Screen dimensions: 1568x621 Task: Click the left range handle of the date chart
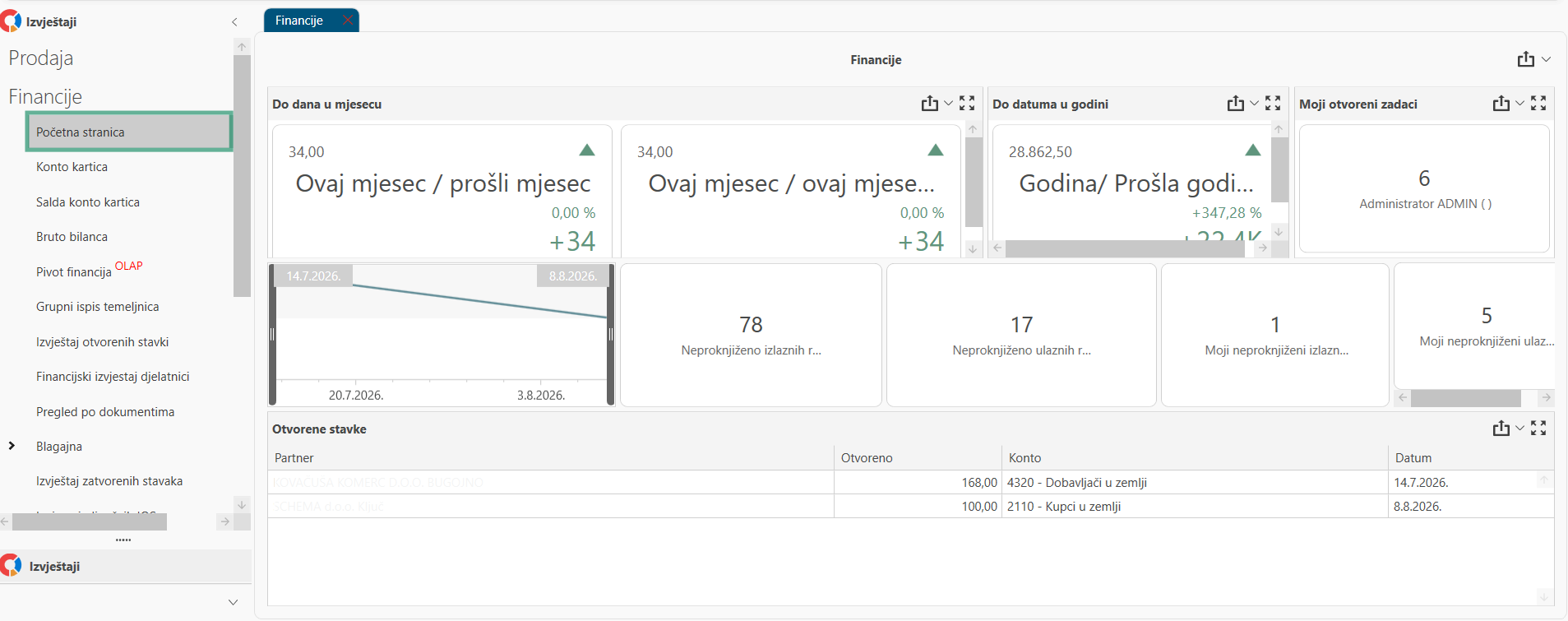[x=272, y=334]
